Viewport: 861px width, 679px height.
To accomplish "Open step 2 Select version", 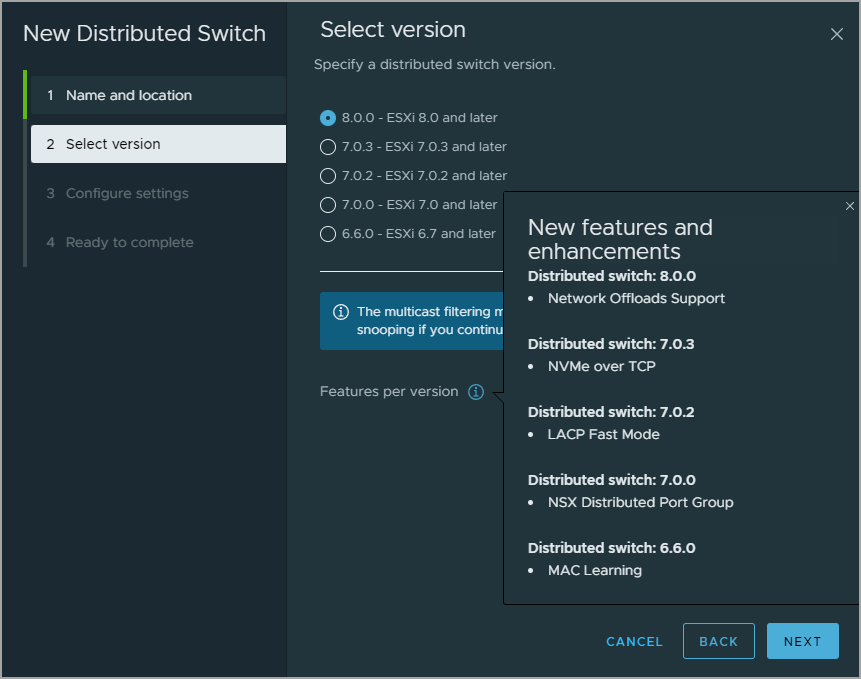I will point(158,144).
